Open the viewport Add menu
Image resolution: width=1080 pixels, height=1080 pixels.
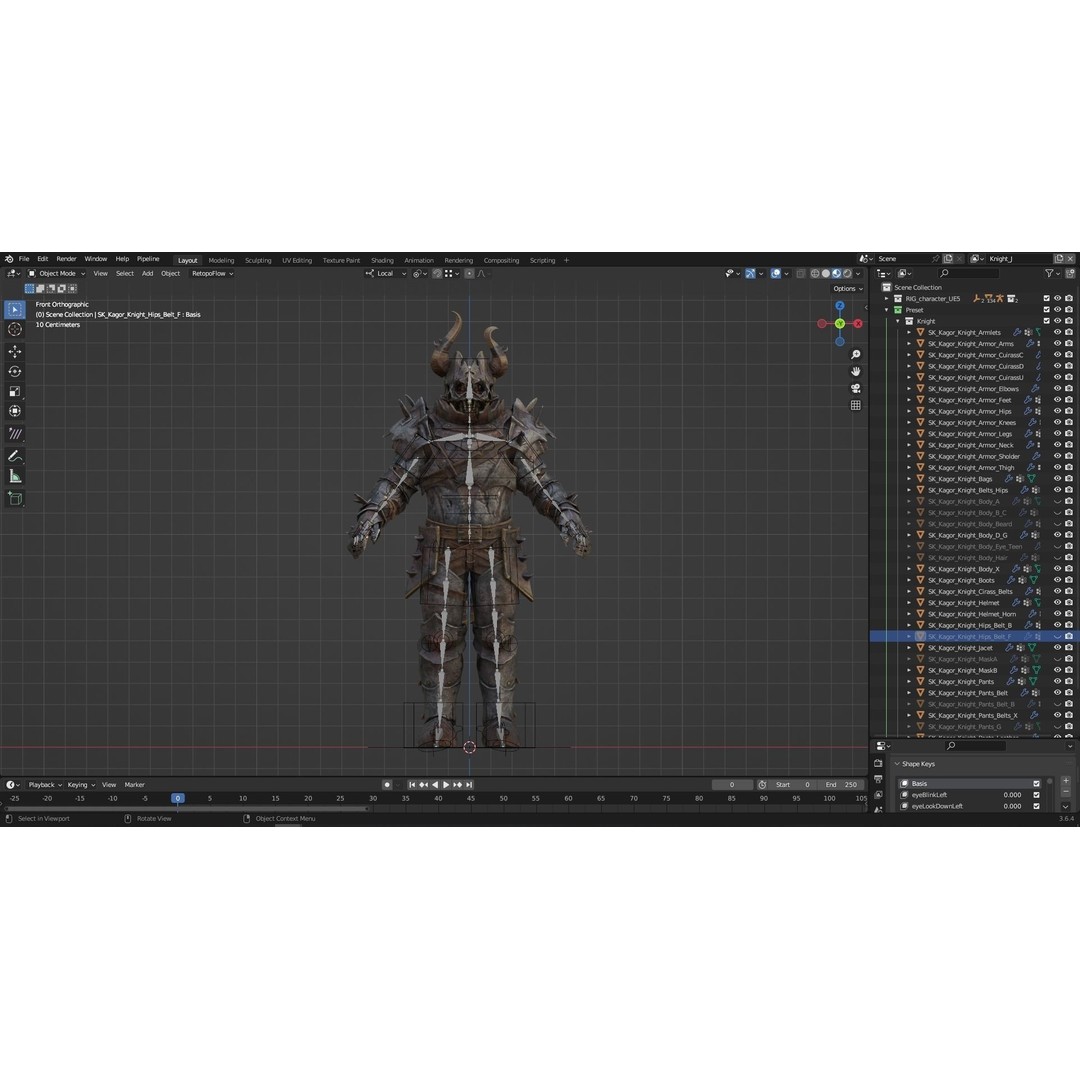point(147,273)
